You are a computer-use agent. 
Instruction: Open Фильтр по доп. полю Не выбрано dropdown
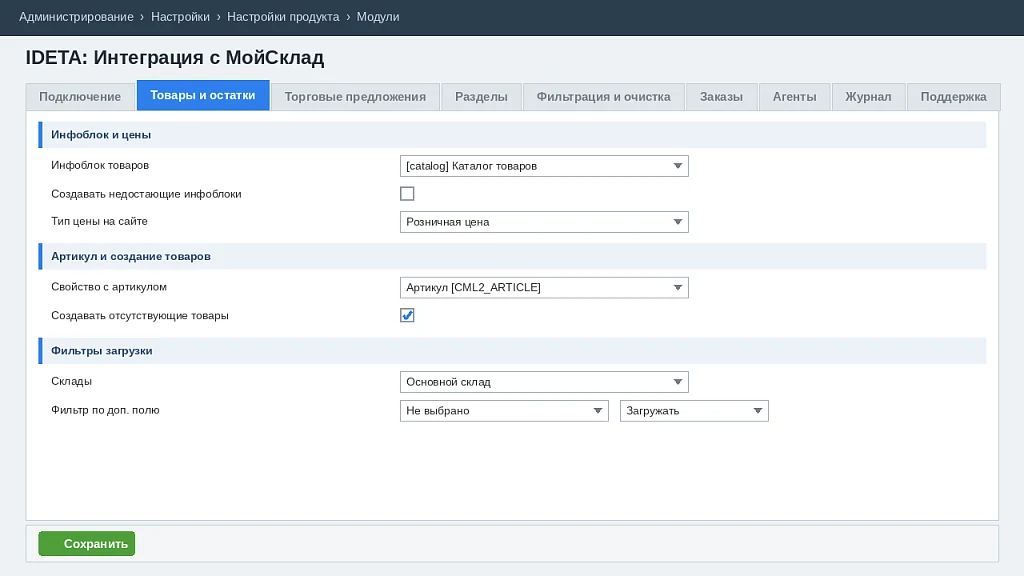[504, 411]
